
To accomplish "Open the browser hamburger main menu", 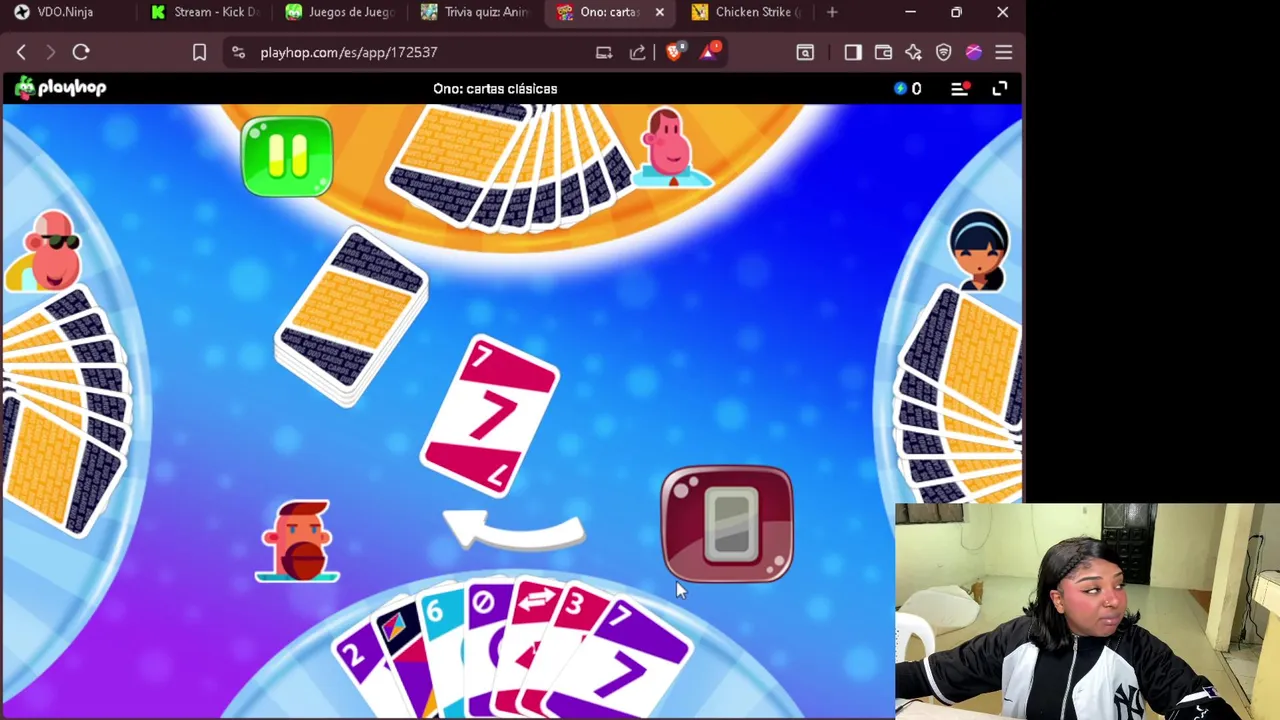I will [x=1004, y=52].
